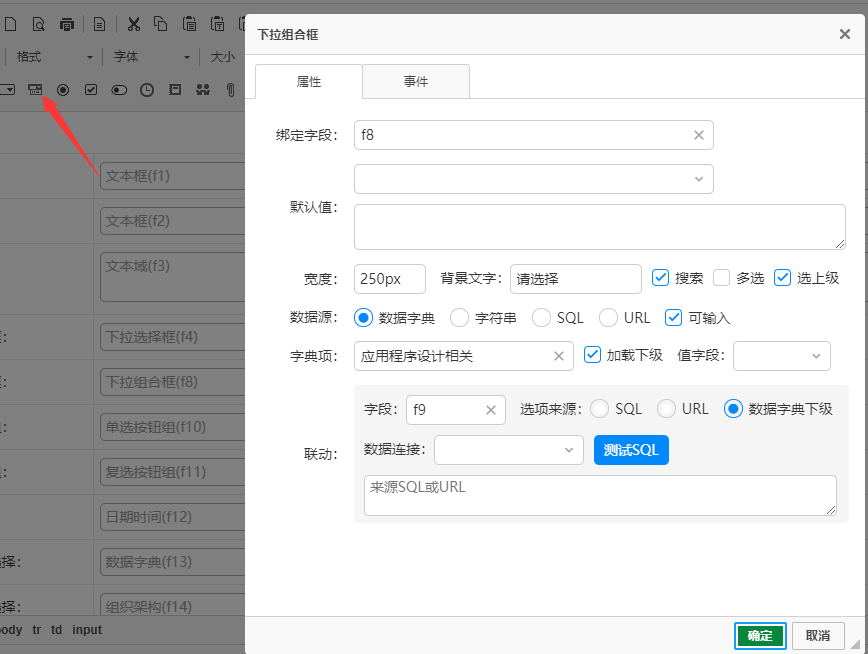868x654 pixels.
Task: Click the tr element in editor path bar
Action: [37, 630]
